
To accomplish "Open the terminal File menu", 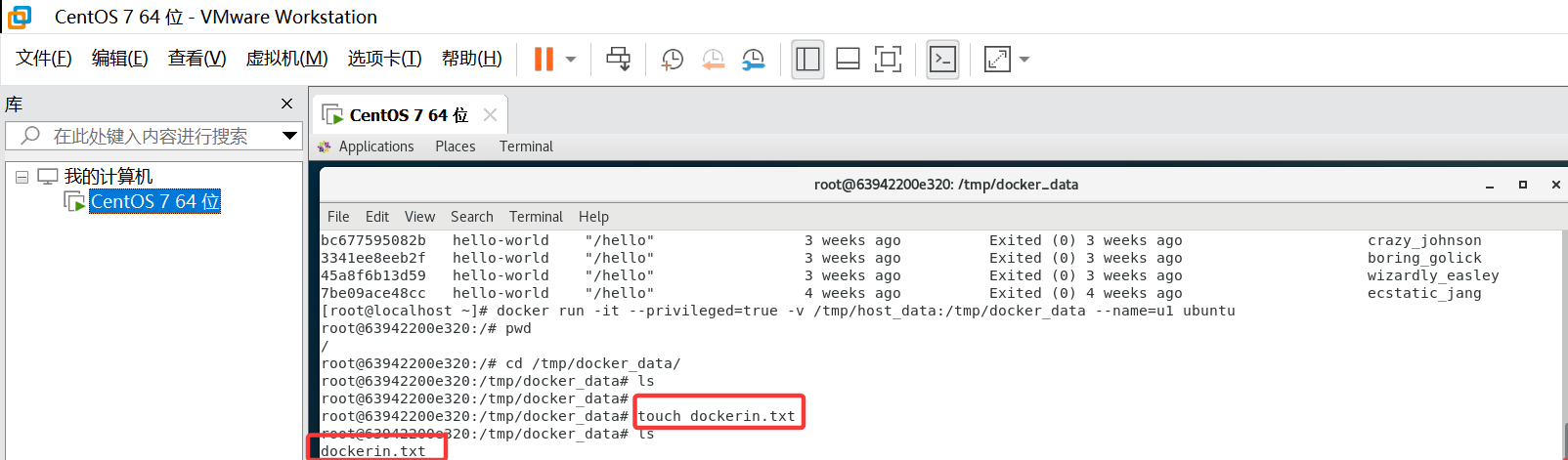I will click(338, 217).
